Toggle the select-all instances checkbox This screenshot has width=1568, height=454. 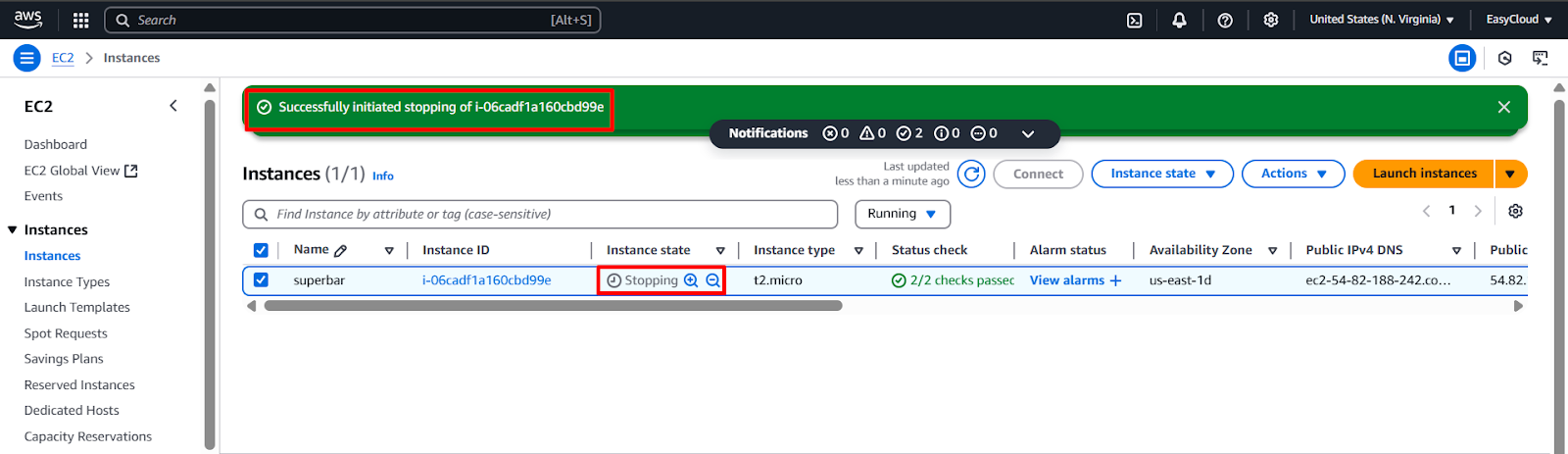pos(261,250)
